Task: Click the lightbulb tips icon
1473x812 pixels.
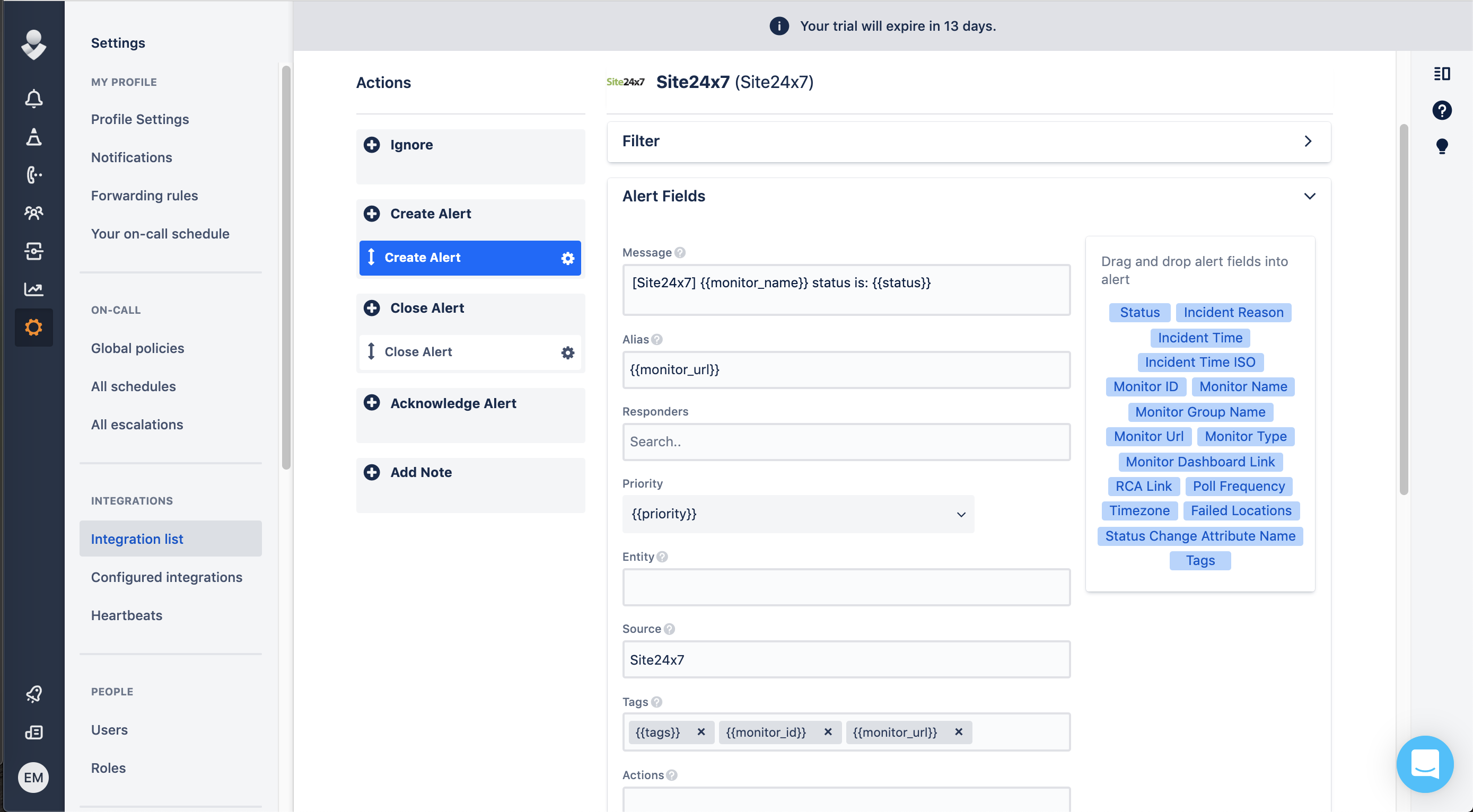Action: pyautogui.click(x=1442, y=147)
